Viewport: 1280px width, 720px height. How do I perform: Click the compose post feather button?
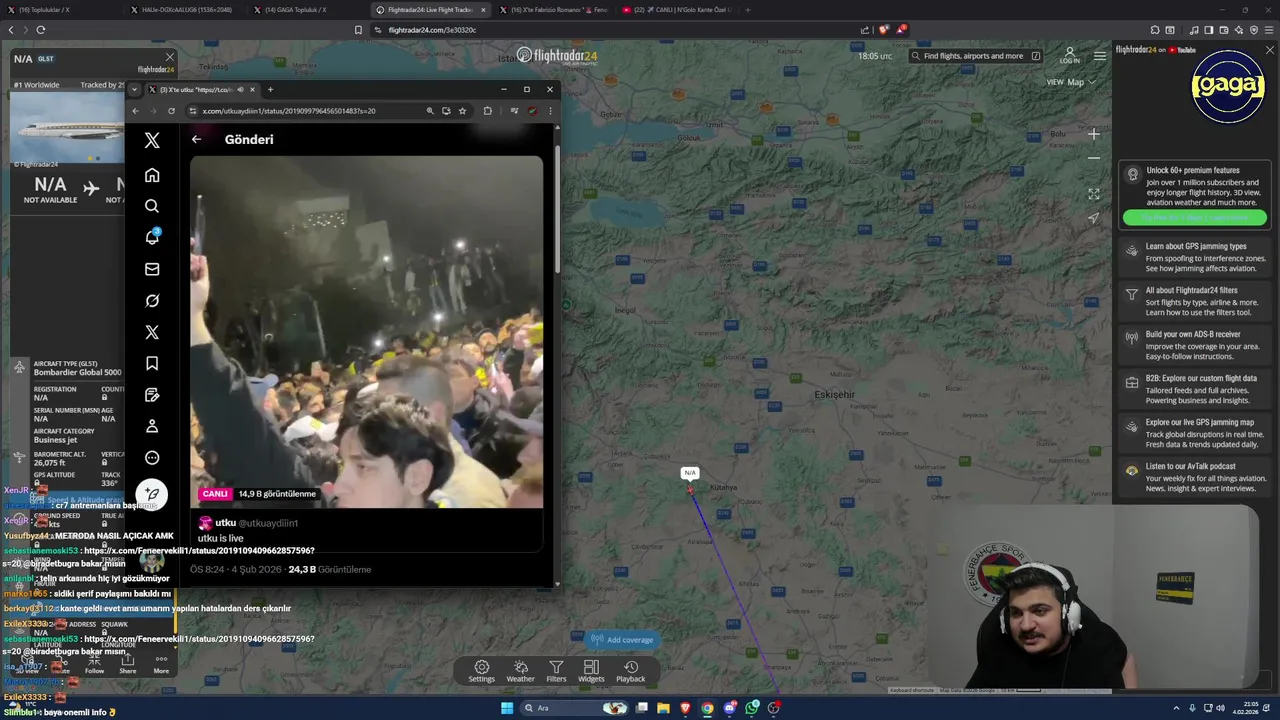(x=152, y=494)
